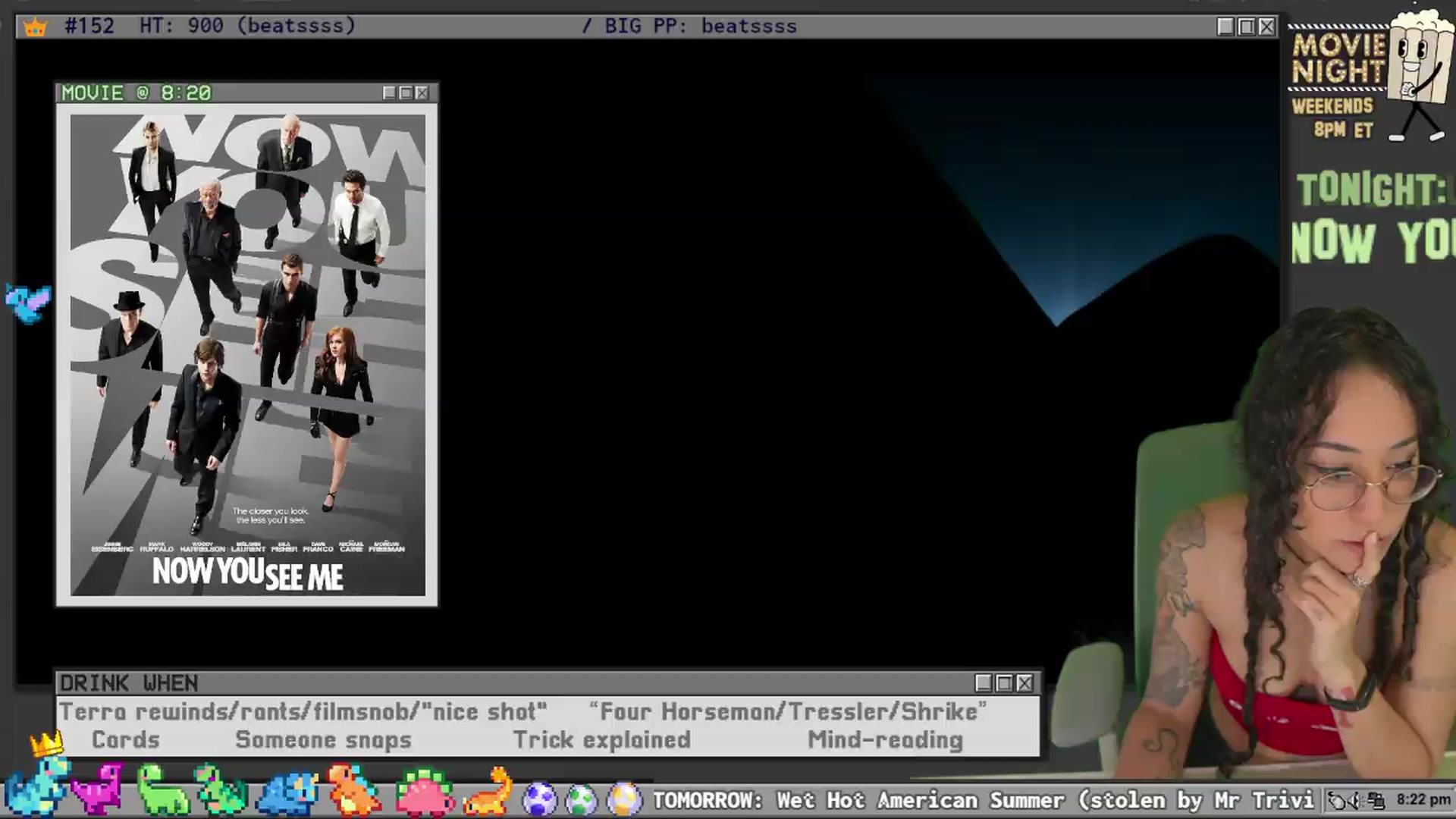Click the yellow spotted egg icon
The image size is (1456, 819).
[624, 799]
